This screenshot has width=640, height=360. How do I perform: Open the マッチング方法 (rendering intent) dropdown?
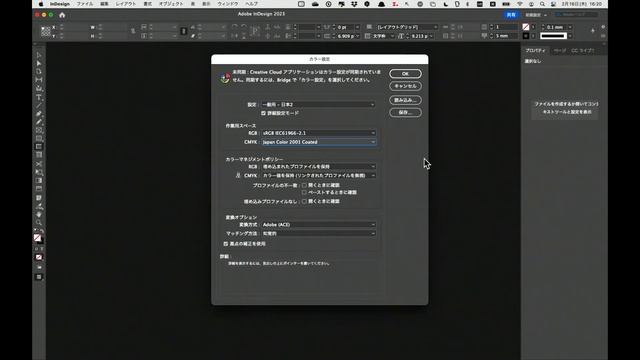coord(318,233)
